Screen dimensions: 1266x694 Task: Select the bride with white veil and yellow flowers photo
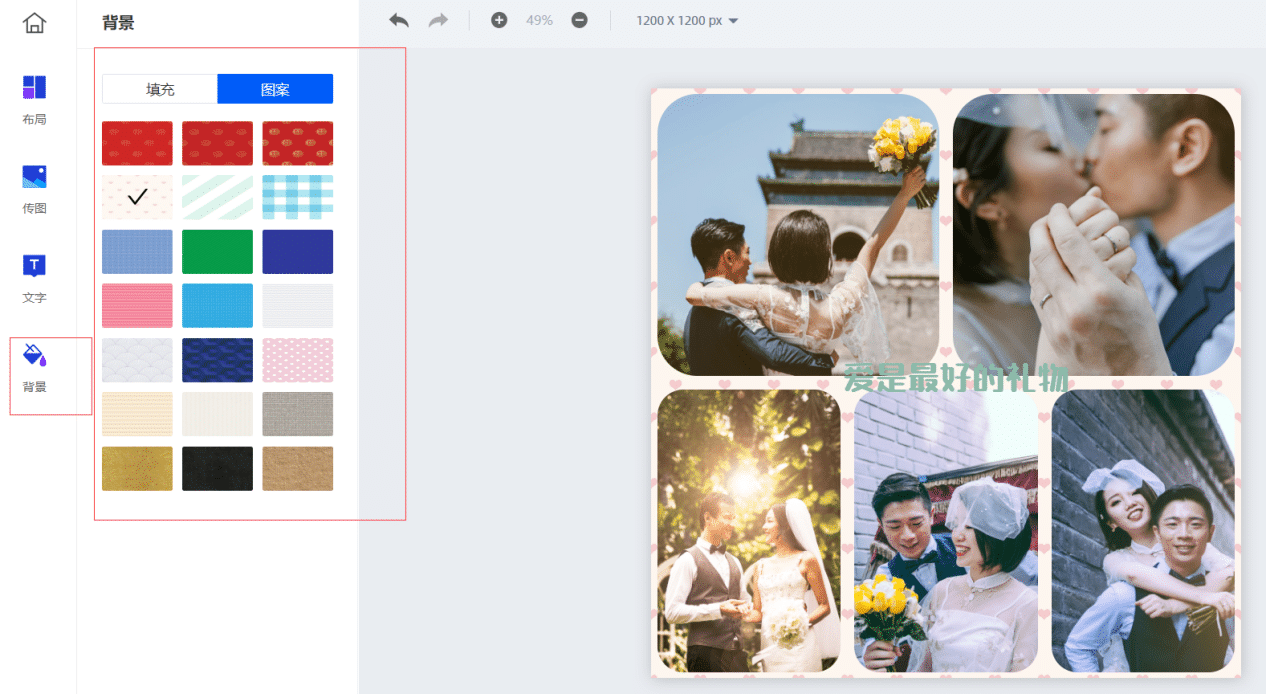[x=946, y=531]
